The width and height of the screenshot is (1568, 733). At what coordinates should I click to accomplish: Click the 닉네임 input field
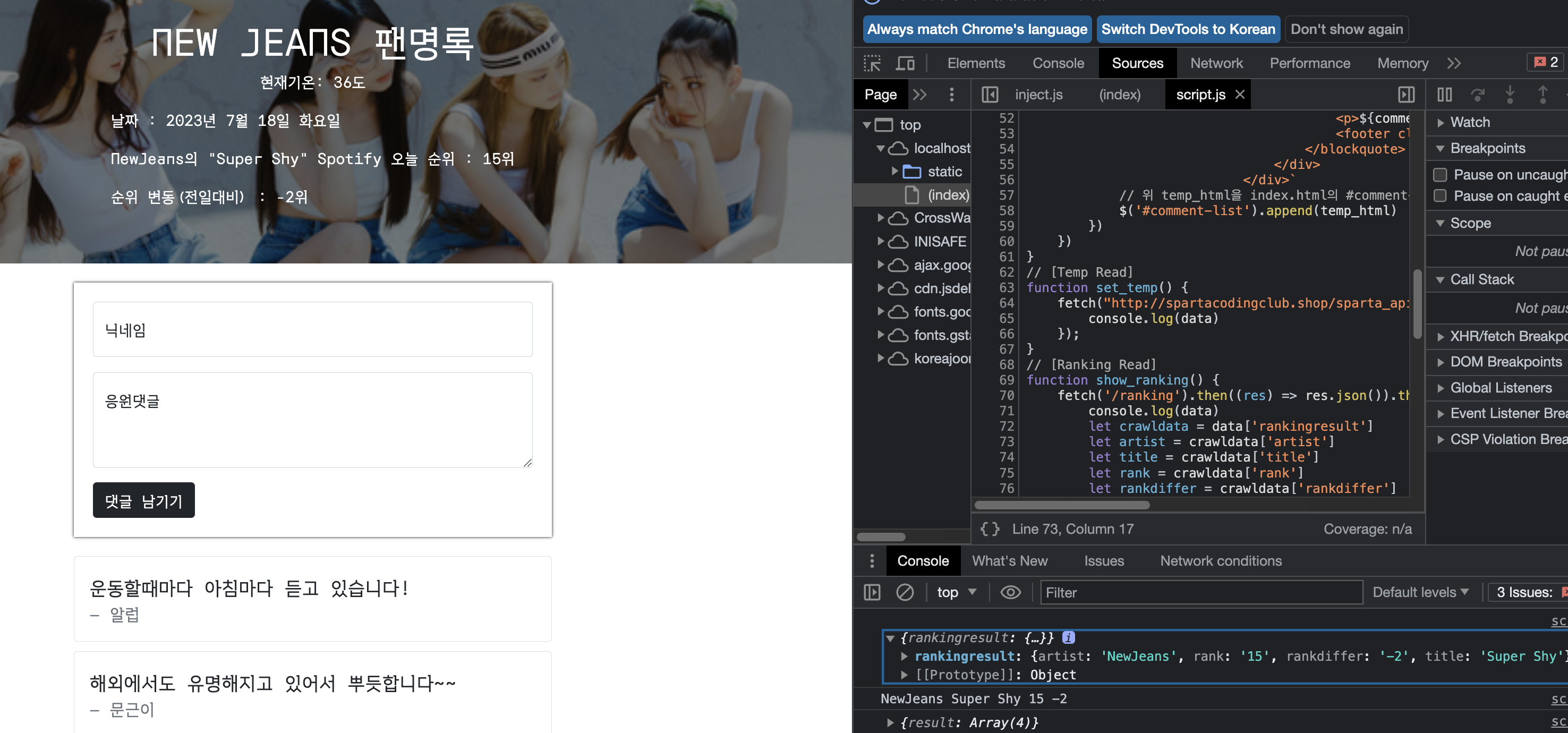click(x=312, y=329)
